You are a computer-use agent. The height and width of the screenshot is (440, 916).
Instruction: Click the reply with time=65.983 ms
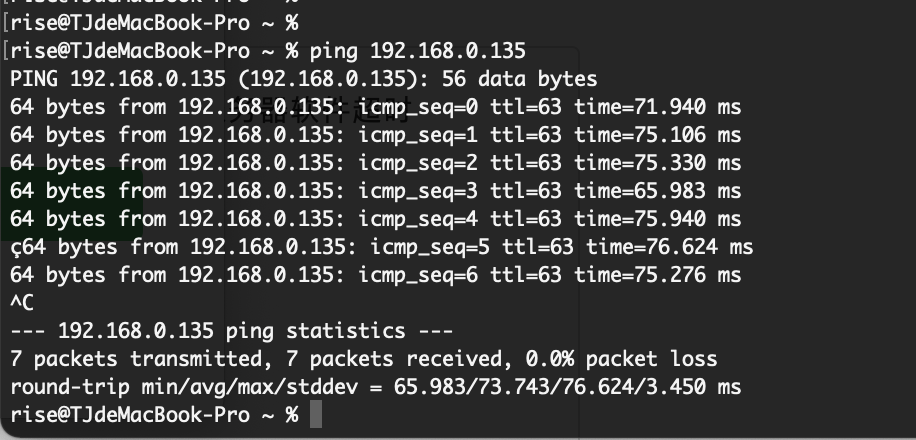tap(375, 190)
